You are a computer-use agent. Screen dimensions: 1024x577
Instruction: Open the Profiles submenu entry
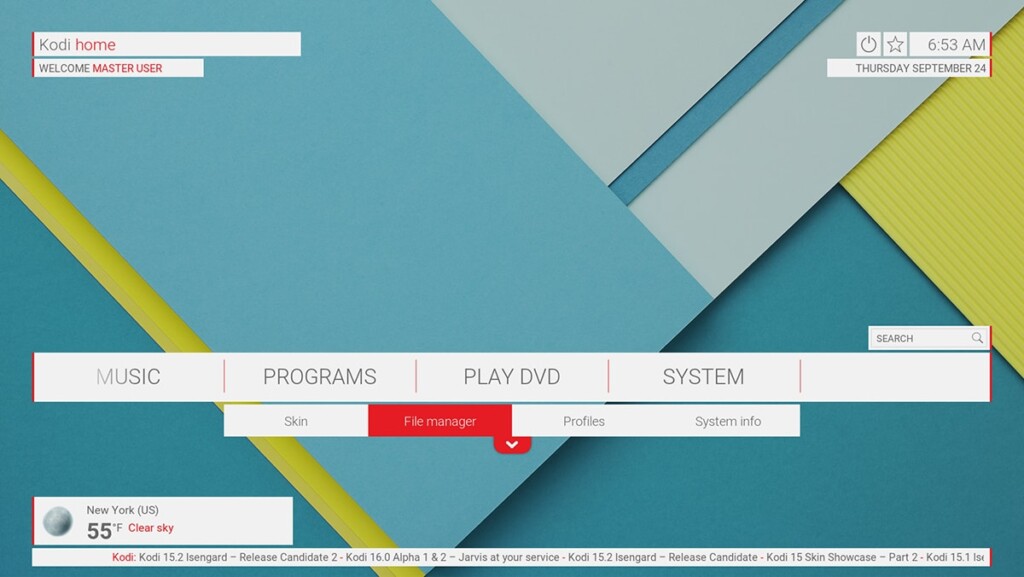tap(584, 421)
